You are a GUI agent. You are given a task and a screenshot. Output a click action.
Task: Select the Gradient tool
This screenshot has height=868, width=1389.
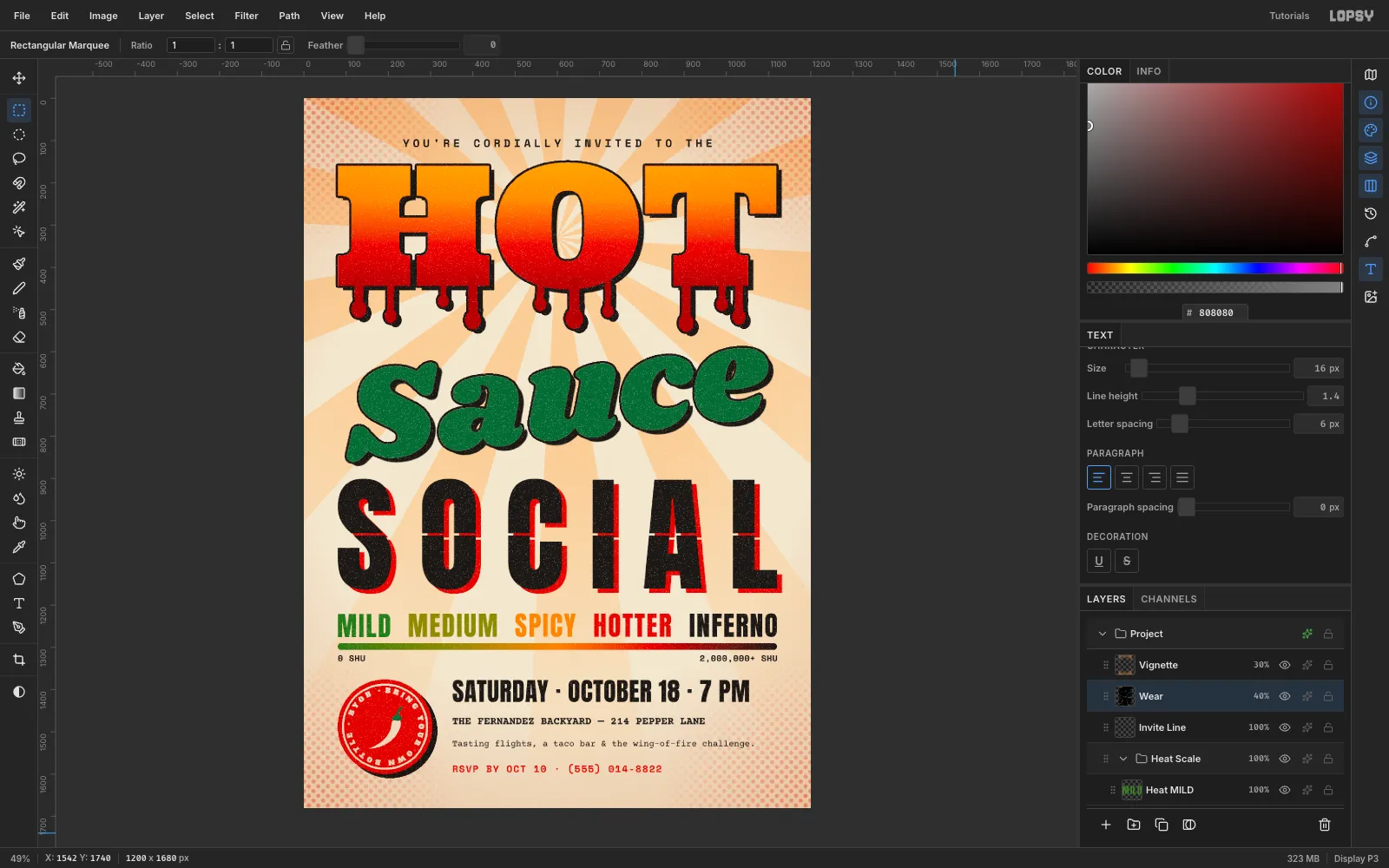pyautogui.click(x=19, y=393)
